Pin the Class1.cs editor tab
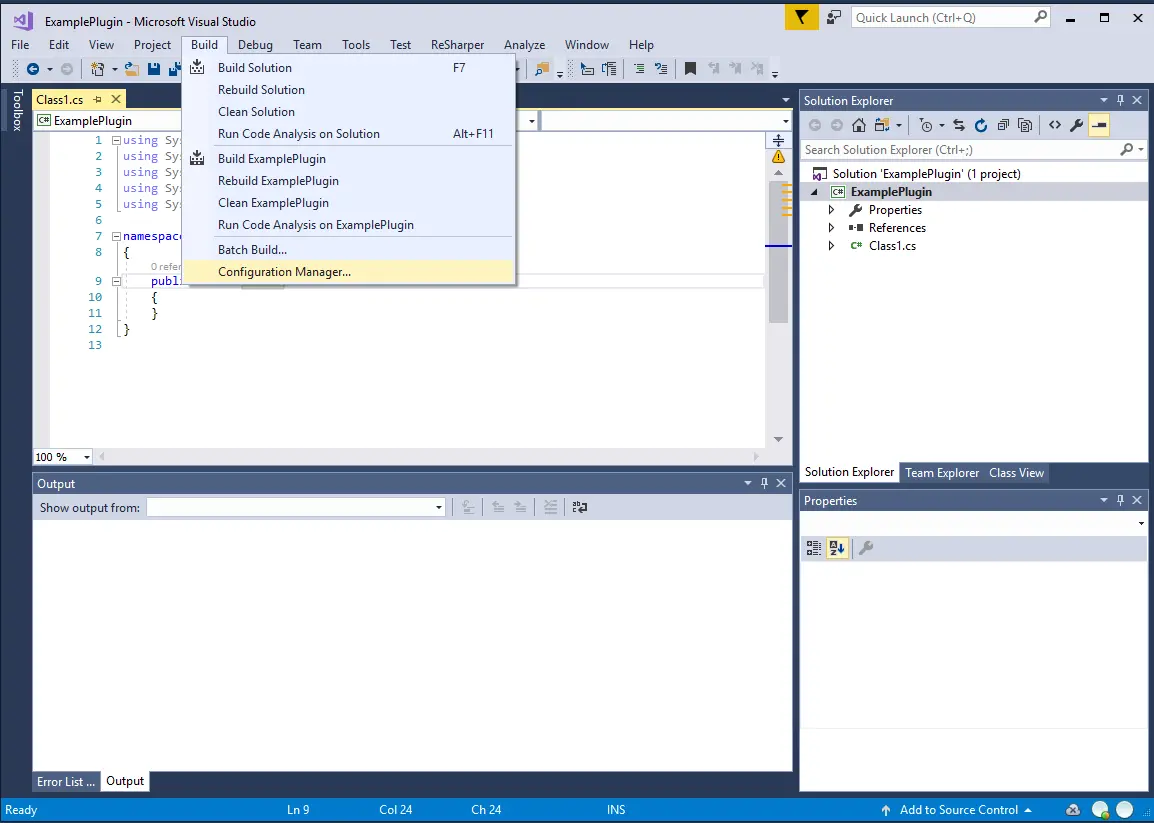 tap(97, 99)
